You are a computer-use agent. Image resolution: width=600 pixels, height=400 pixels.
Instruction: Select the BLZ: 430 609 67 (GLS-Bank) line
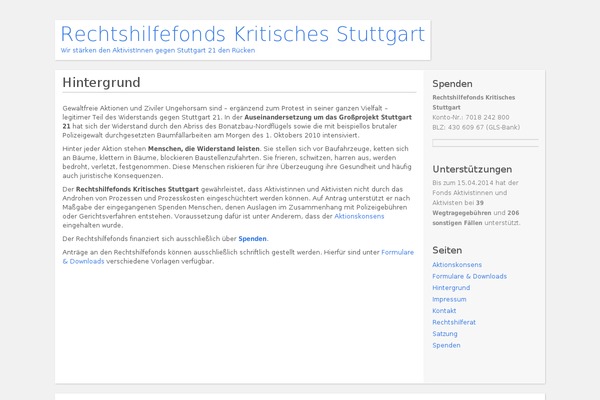tap(476, 127)
